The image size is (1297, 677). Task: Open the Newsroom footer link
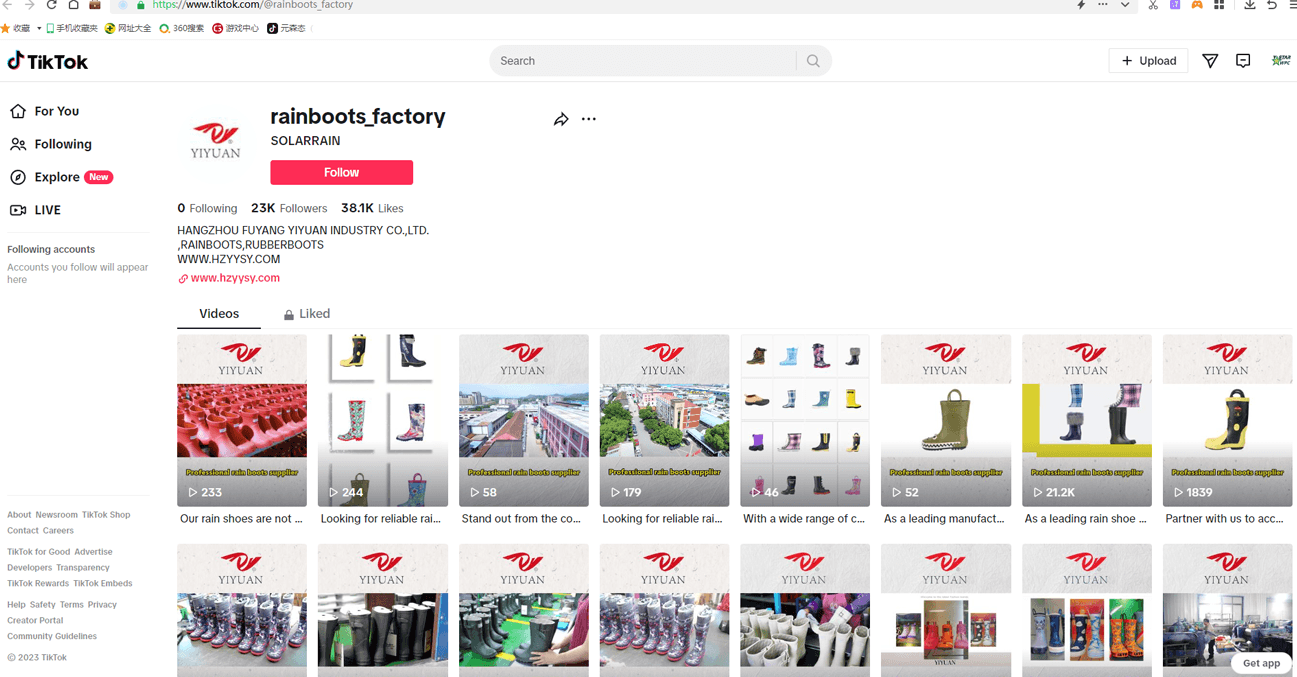pyautogui.click(x=56, y=515)
